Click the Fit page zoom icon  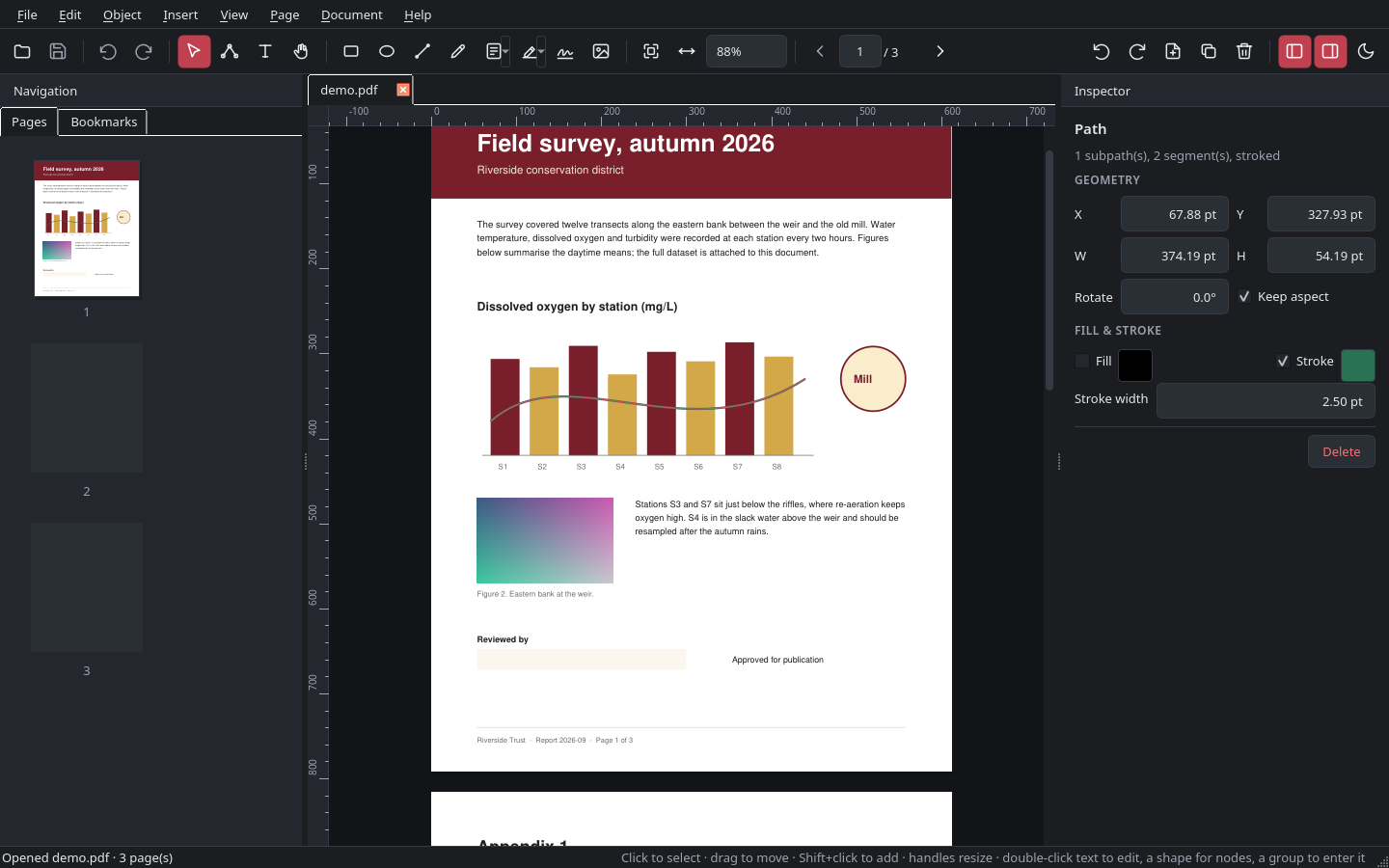[651, 51]
